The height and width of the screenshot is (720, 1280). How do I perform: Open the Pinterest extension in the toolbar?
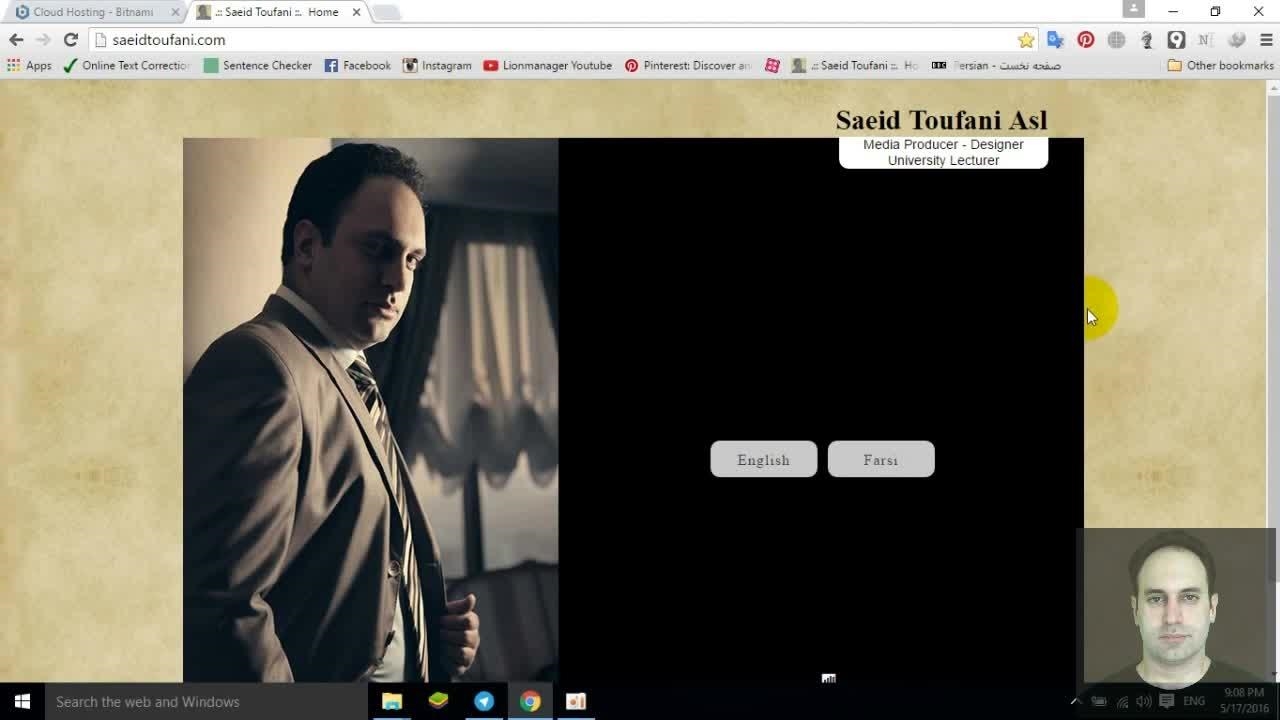pyautogui.click(x=1085, y=40)
